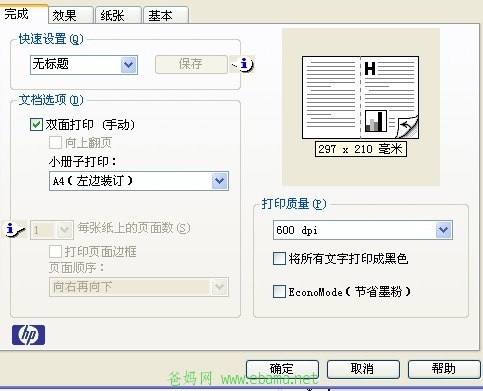
Task: Switch to the 效果 tab
Action: point(71,15)
